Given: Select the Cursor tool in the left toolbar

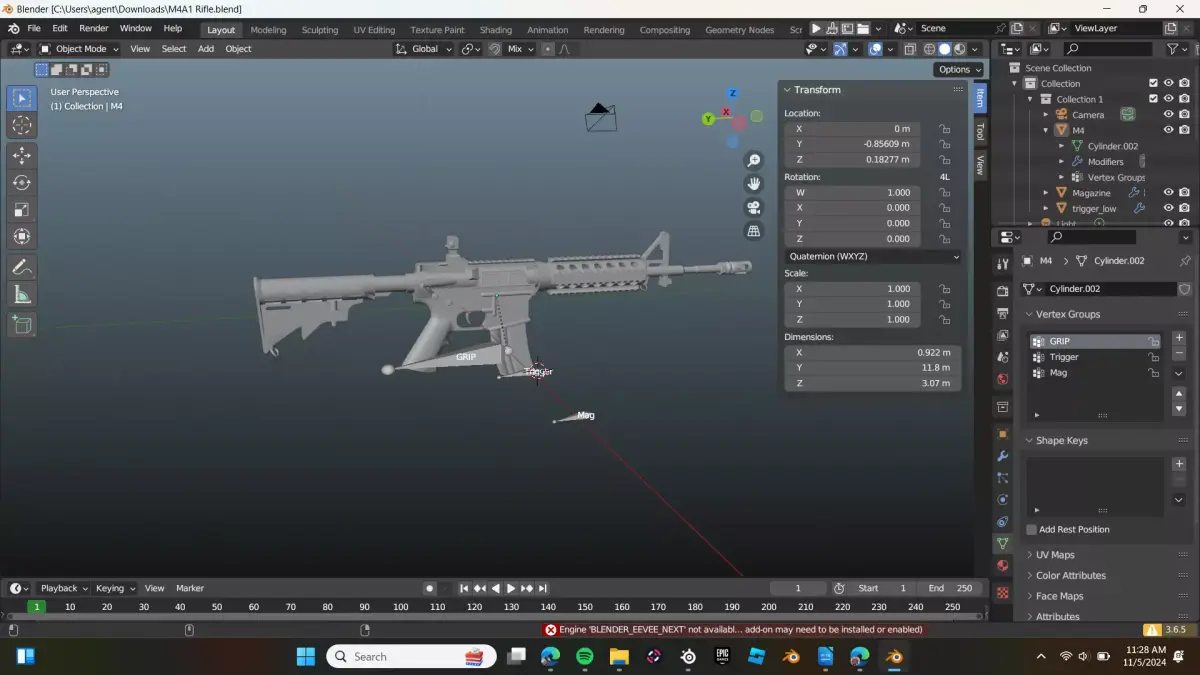Looking at the screenshot, I should [22, 125].
